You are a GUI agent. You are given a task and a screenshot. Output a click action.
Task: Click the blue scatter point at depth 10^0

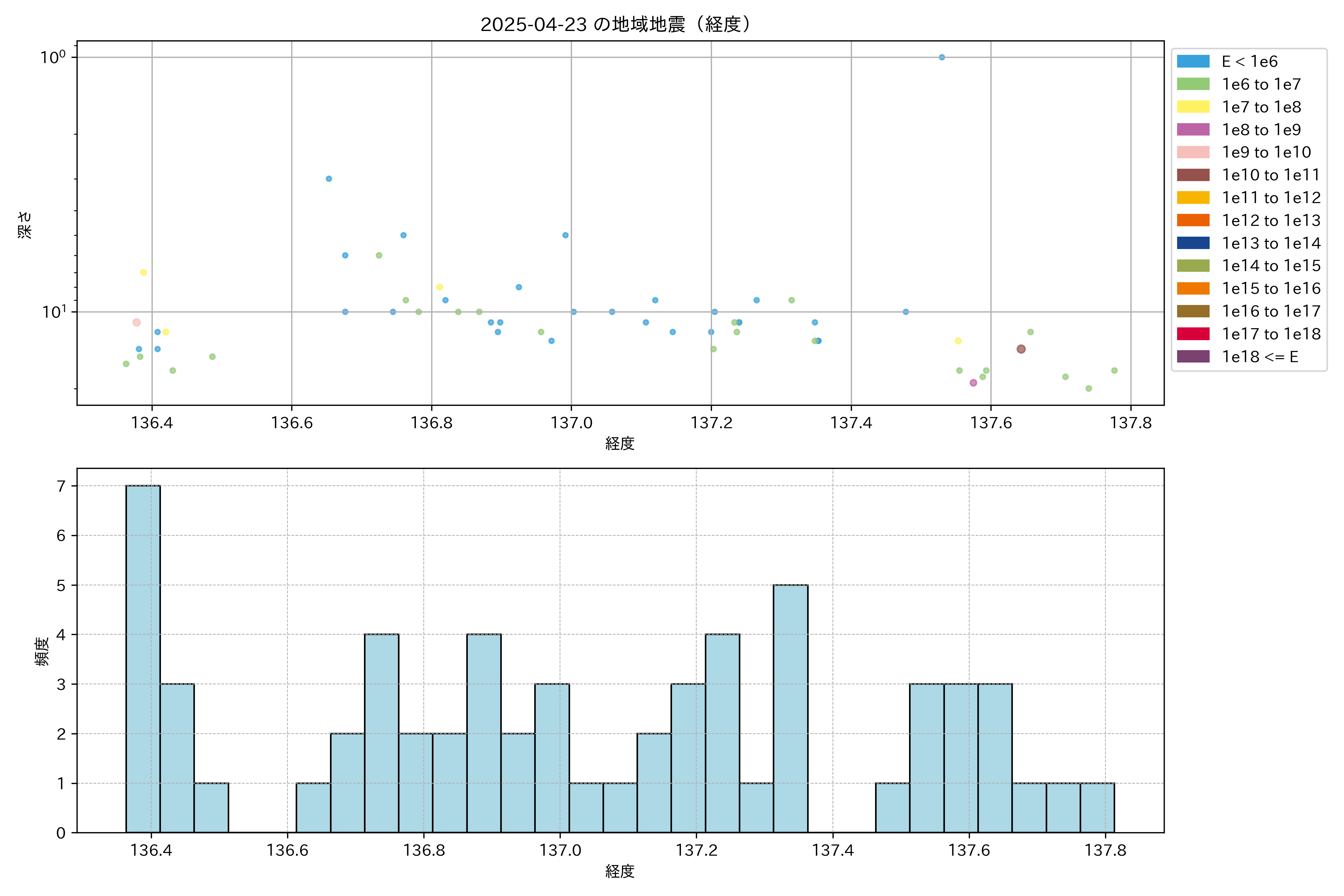[942, 57]
